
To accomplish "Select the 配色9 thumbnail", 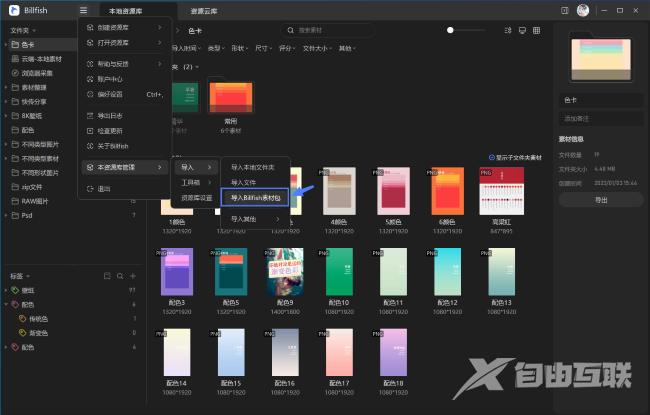I will tap(285, 272).
